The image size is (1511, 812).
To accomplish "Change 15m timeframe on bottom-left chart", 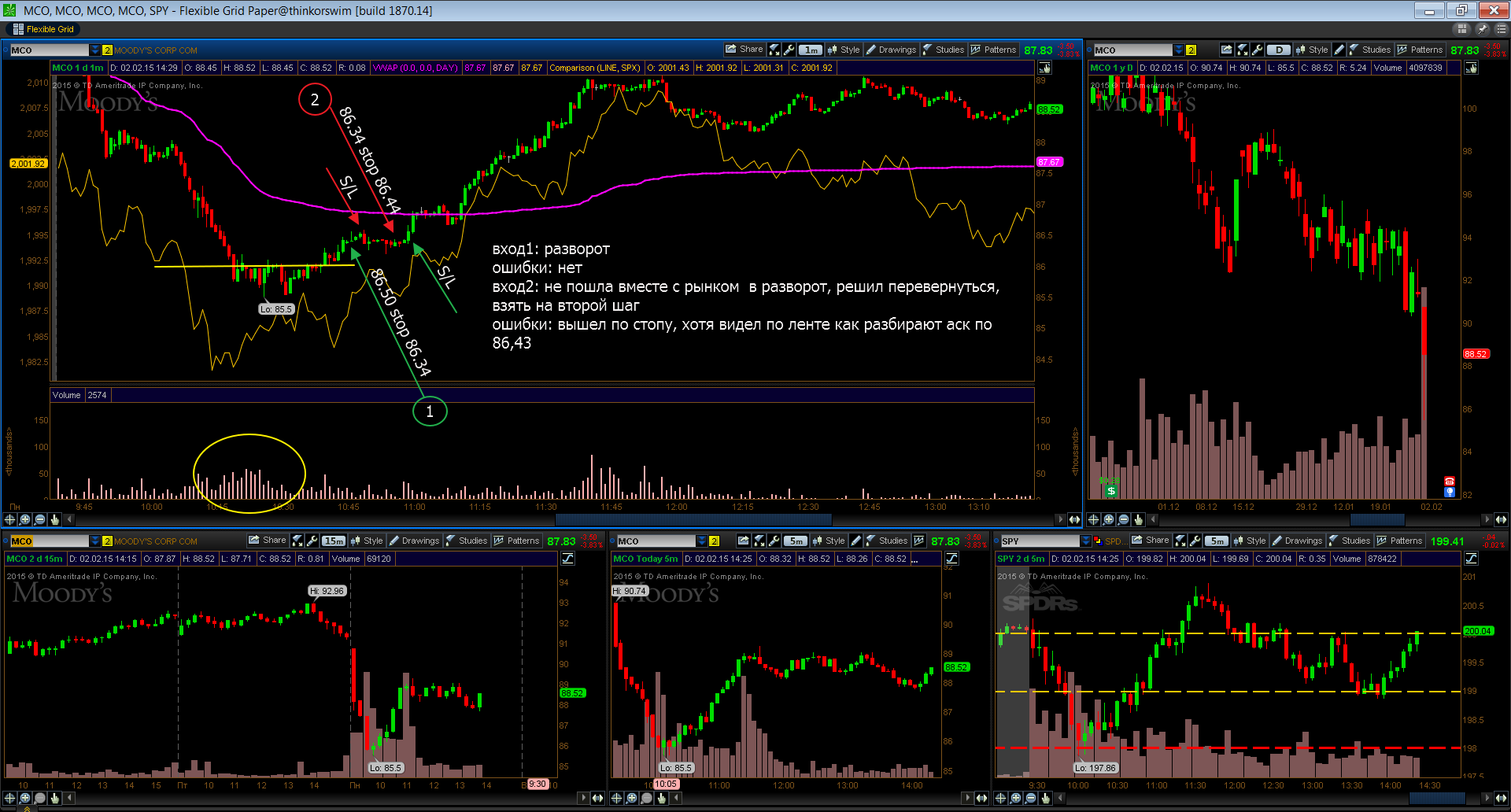I will 334,541.
